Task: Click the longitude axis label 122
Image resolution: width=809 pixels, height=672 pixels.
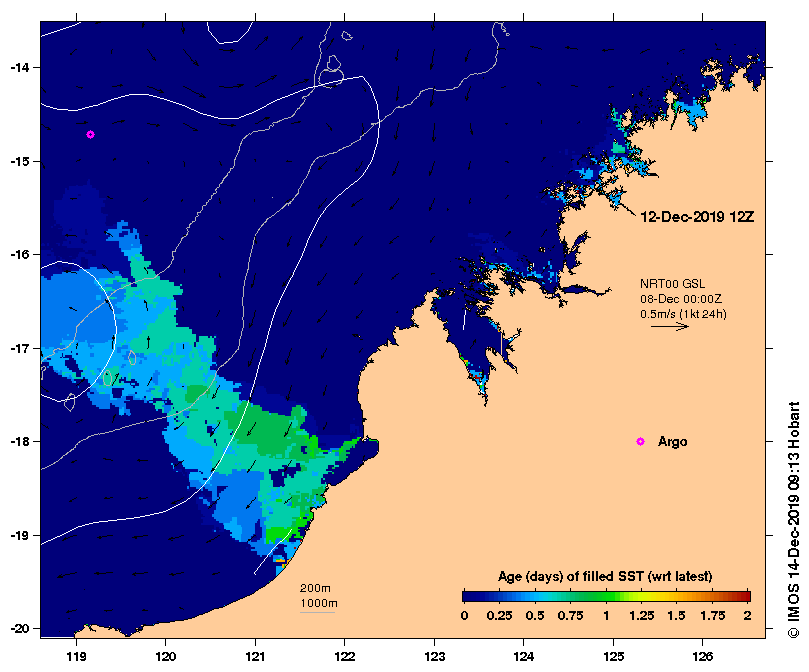Action: pos(345,657)
